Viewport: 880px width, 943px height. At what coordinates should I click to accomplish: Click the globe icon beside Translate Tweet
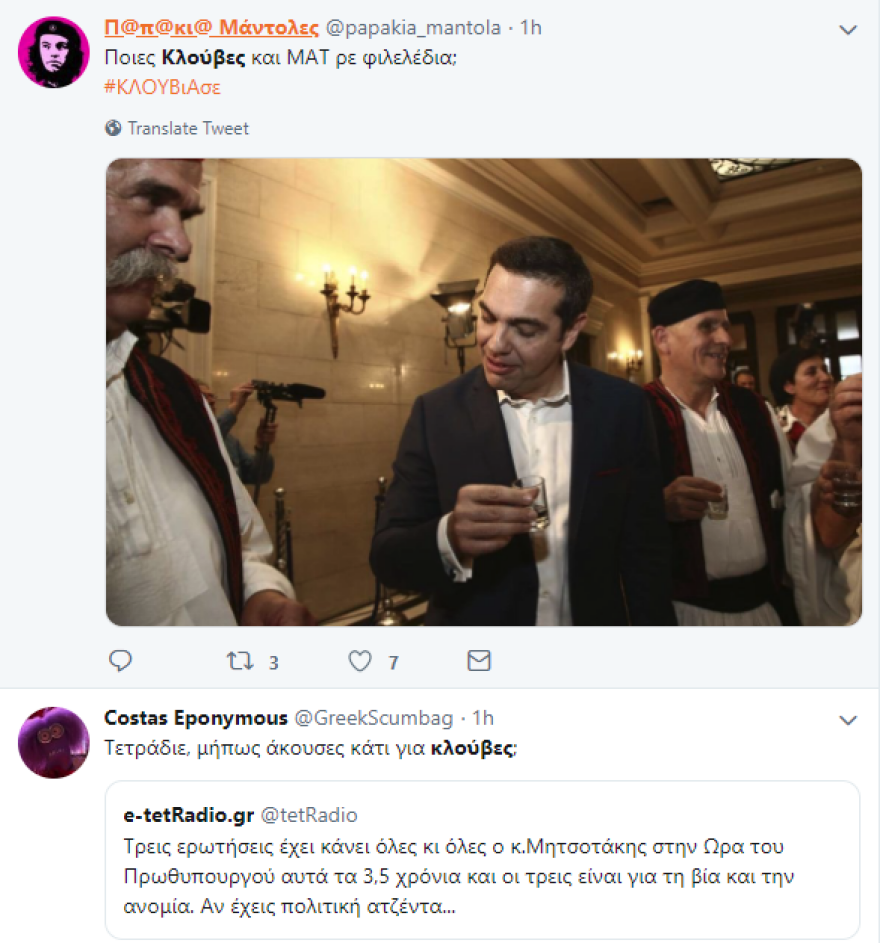113,128
